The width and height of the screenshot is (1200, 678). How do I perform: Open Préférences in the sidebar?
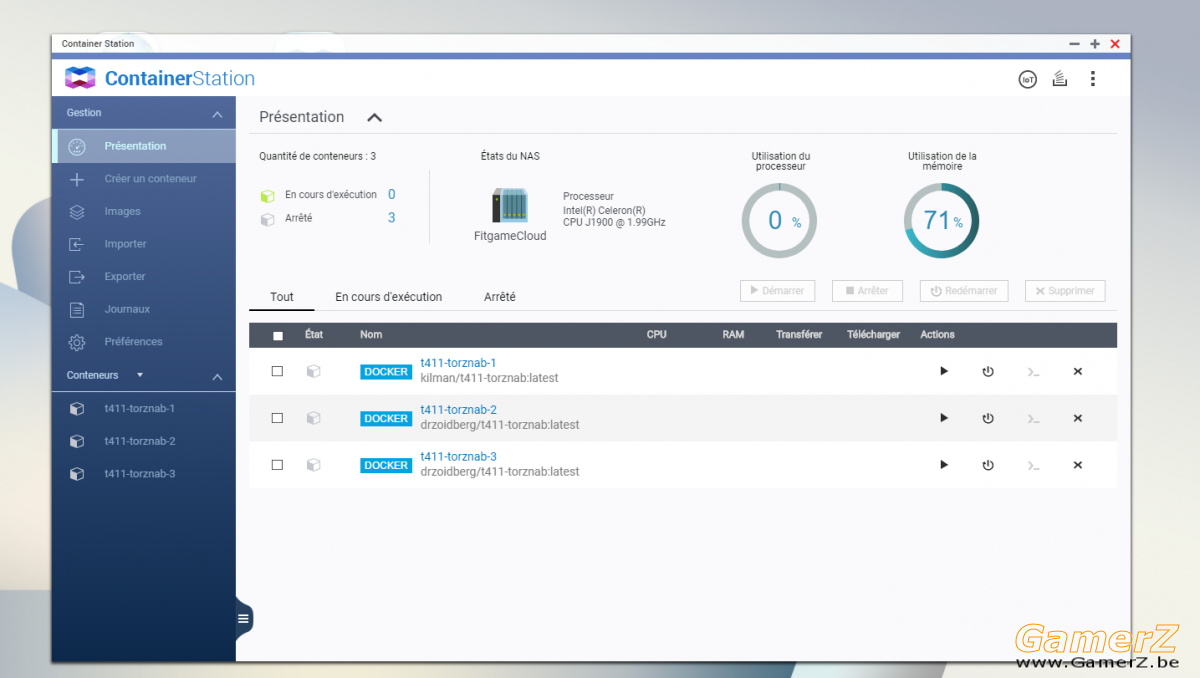click(x=144, y=342)
